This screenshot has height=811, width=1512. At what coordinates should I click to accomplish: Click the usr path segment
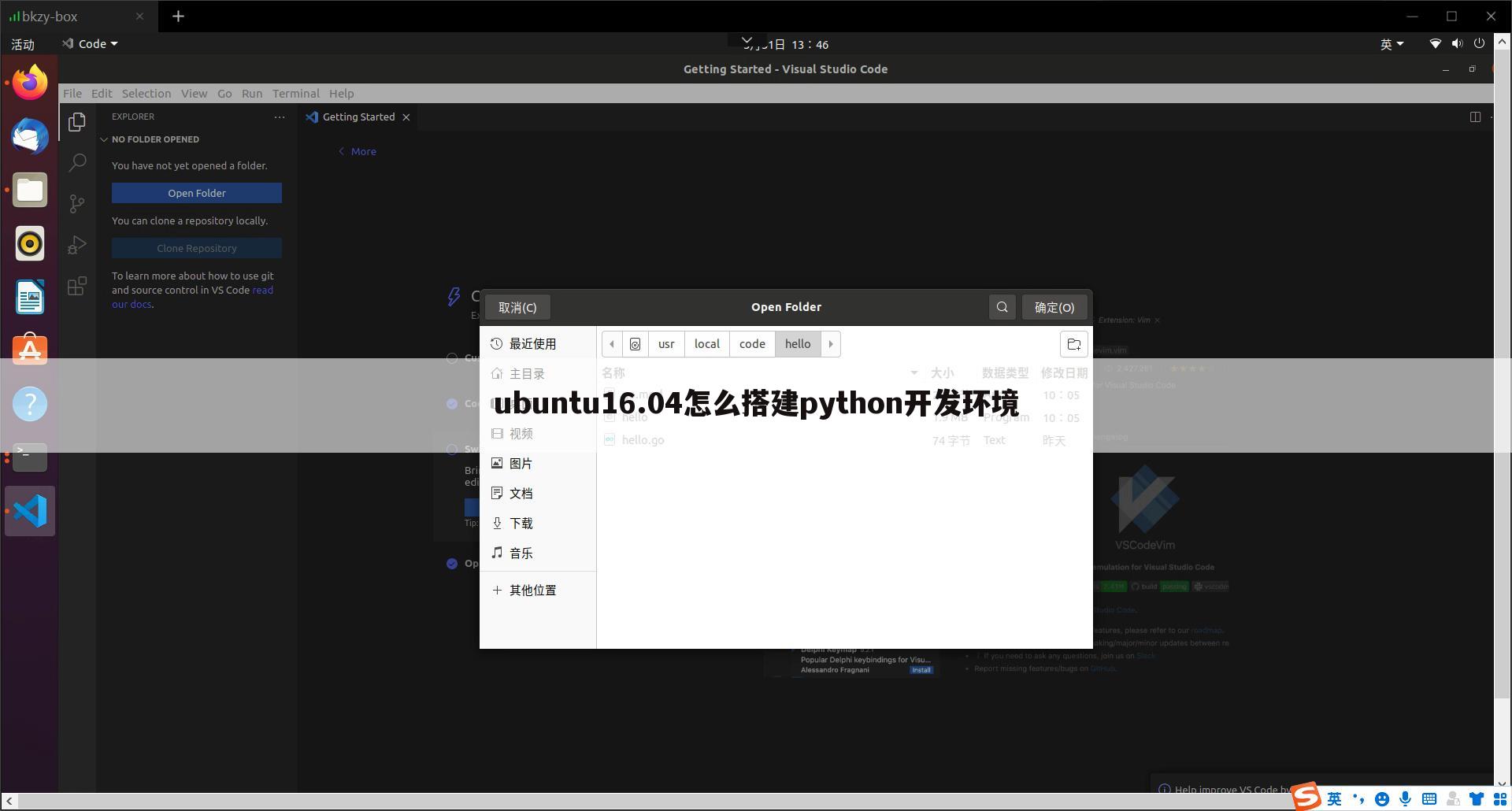pyautogui.click(x=666, y=344)
